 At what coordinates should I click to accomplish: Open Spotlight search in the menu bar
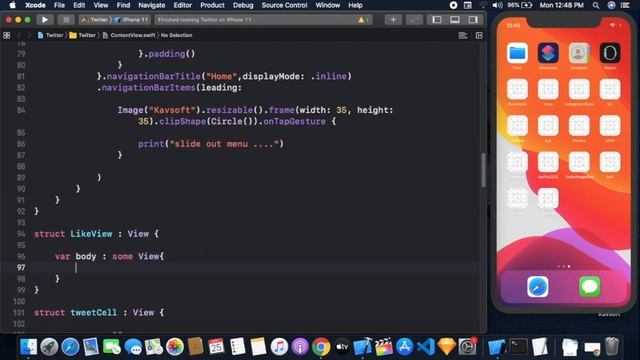[596, 5]
